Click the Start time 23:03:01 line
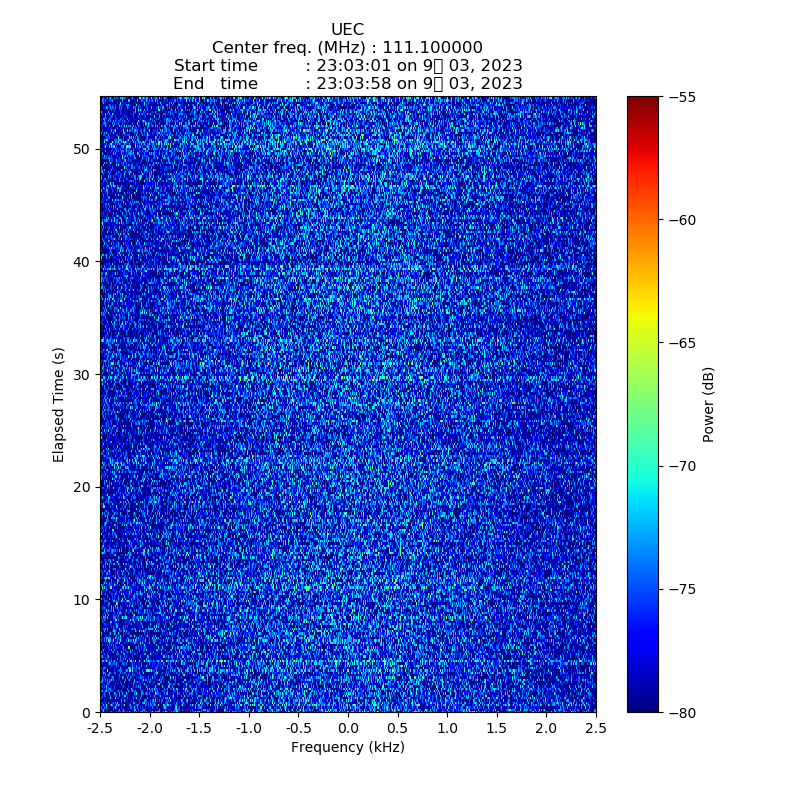This screenshot has height=800, width=800. (347, 66)
